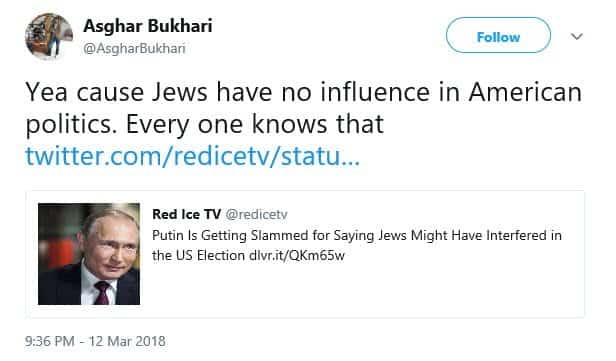Open the @redicetv handle

pyautogui.click(x=256, y=214)
